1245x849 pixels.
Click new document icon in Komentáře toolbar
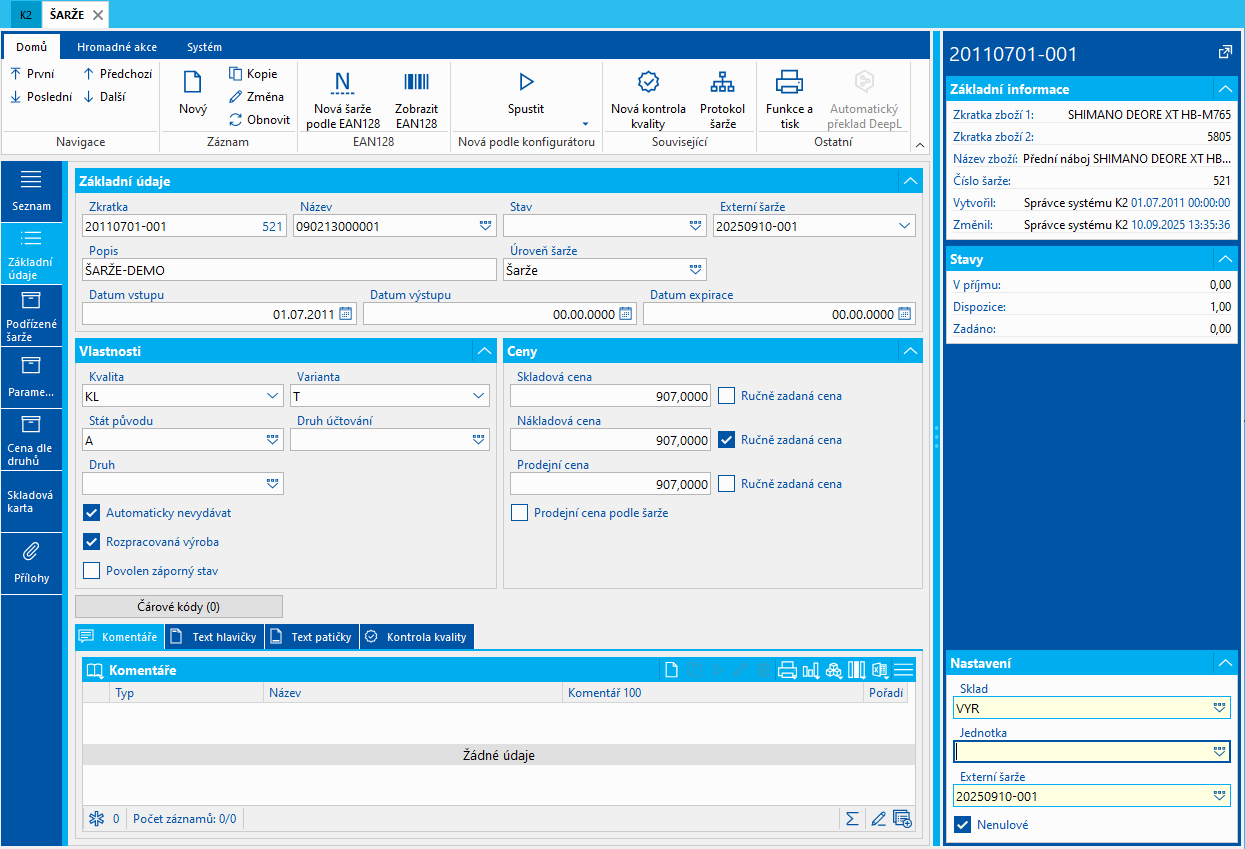(672, 670)
